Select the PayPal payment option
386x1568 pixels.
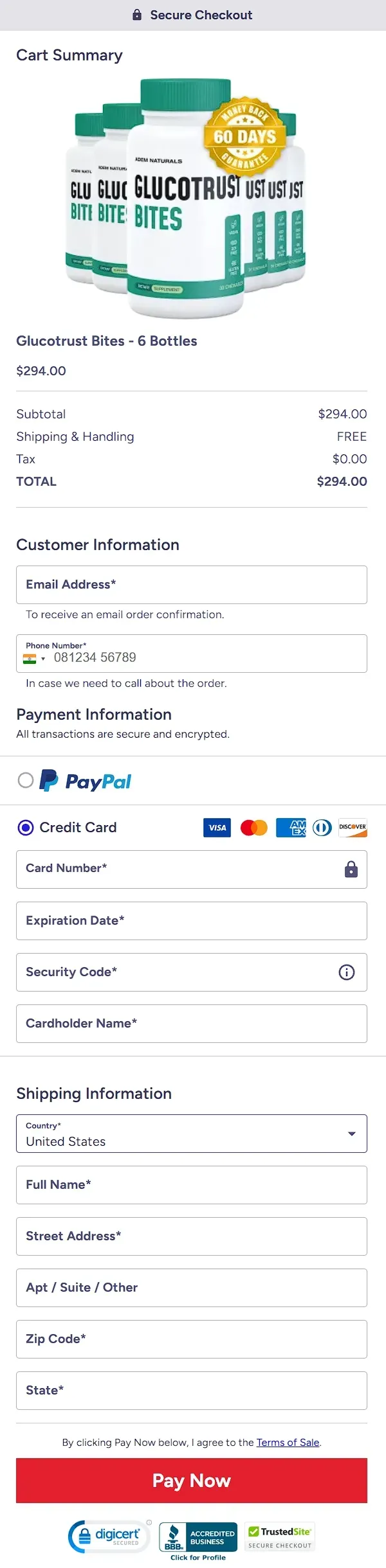tap(26, 780)
